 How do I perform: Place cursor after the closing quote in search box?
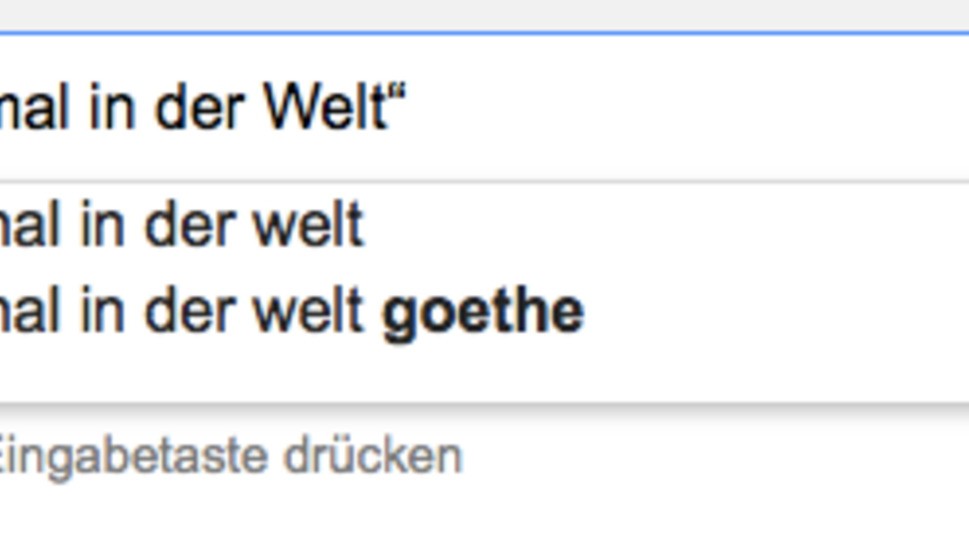point(411,108)
